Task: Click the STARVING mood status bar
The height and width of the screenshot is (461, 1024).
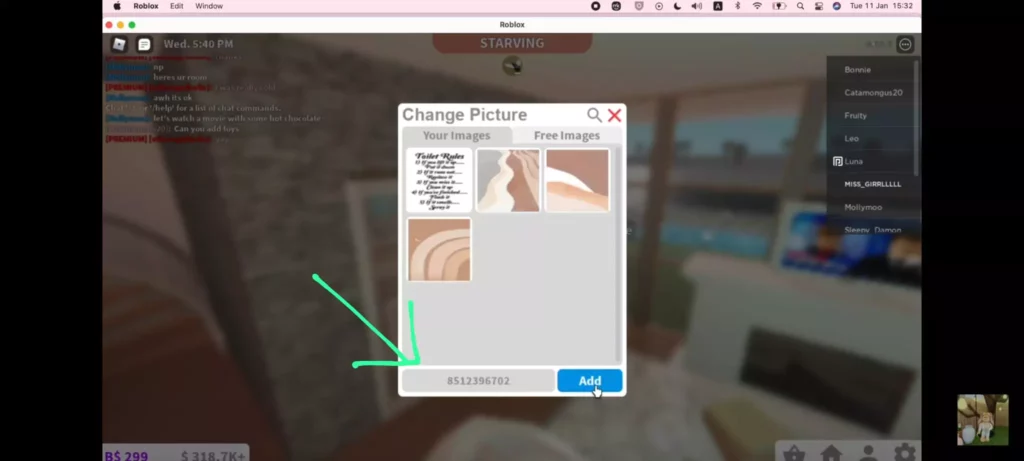Action: pos(512,43)
